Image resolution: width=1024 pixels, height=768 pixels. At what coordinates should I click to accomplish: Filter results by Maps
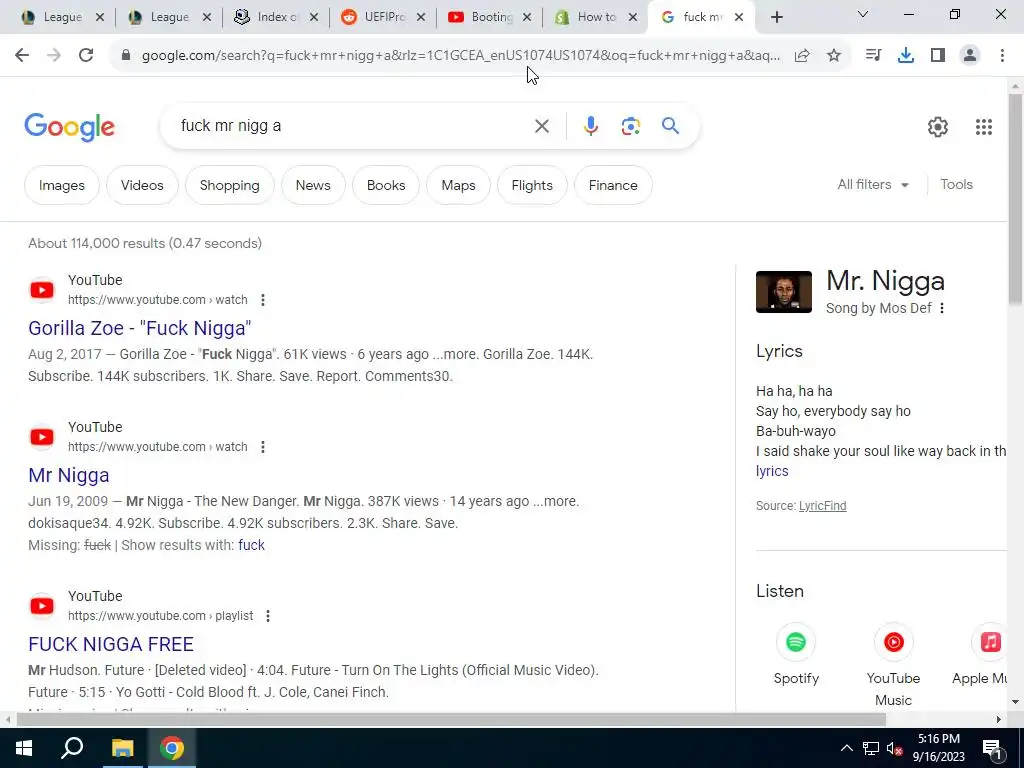tap(458, 185)
